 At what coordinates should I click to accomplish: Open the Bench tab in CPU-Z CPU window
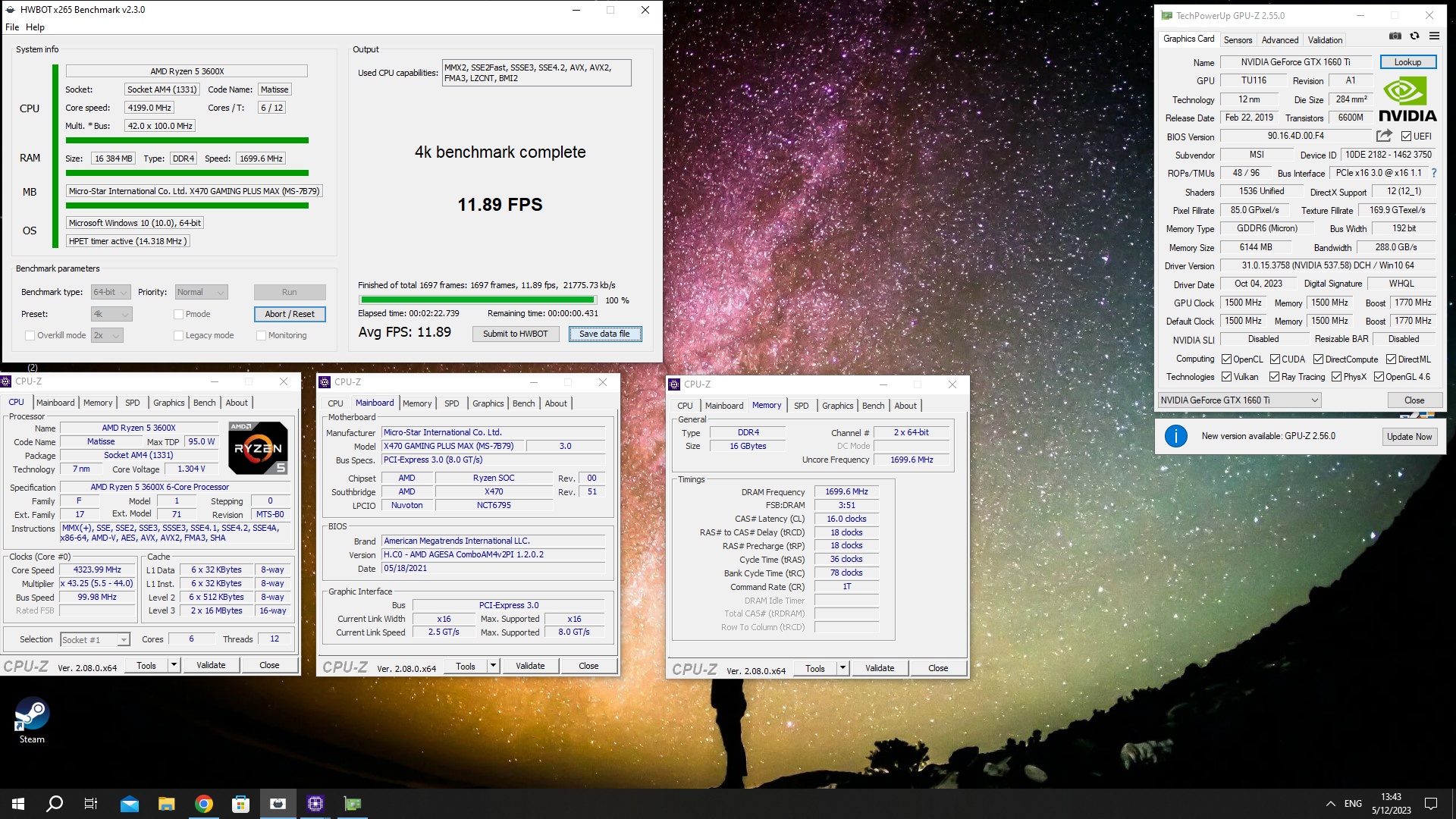[204, 403]
